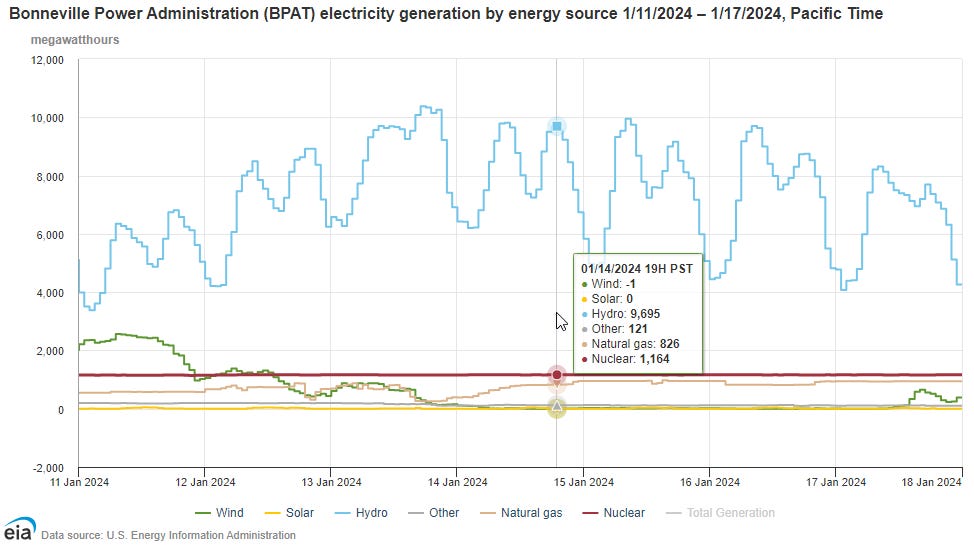Image resolution: width=974 pixels, height=548 pixels.
Task: Click the -2,000 y-axis label
Action: [x=48, y=468]
